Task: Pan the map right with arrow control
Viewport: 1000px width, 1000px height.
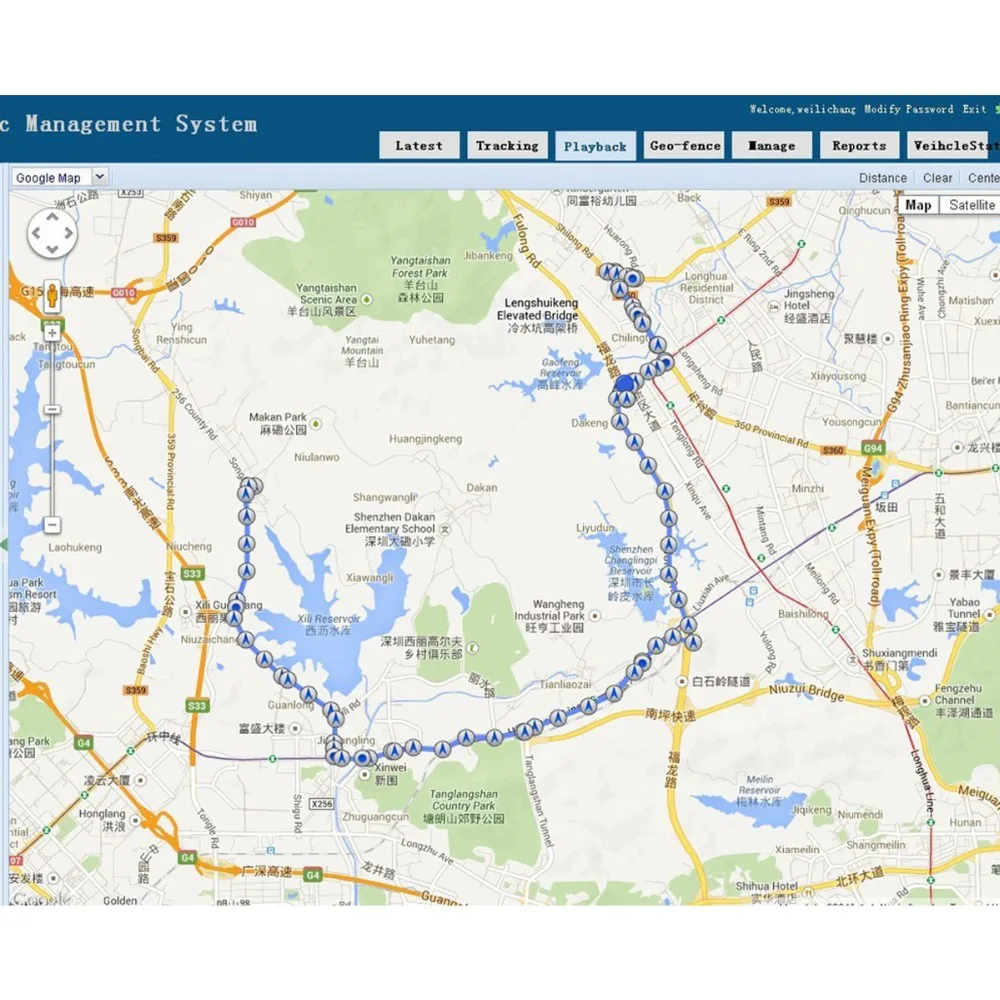Action: (x=68, y=233)
